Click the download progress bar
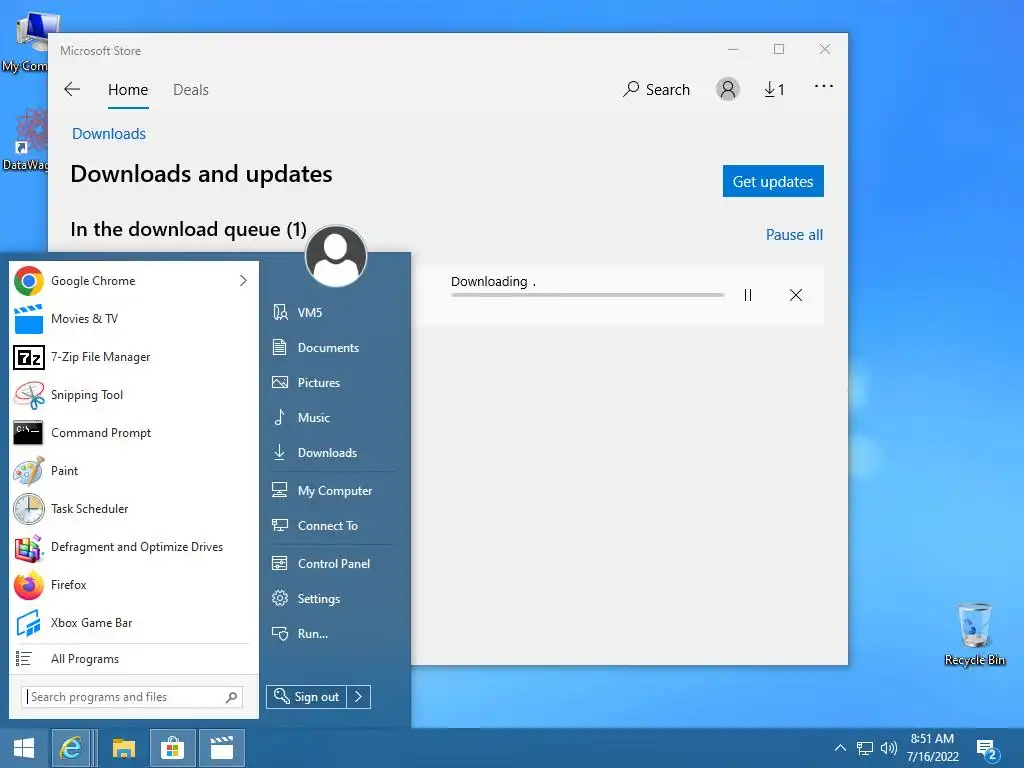 point(587,295)
